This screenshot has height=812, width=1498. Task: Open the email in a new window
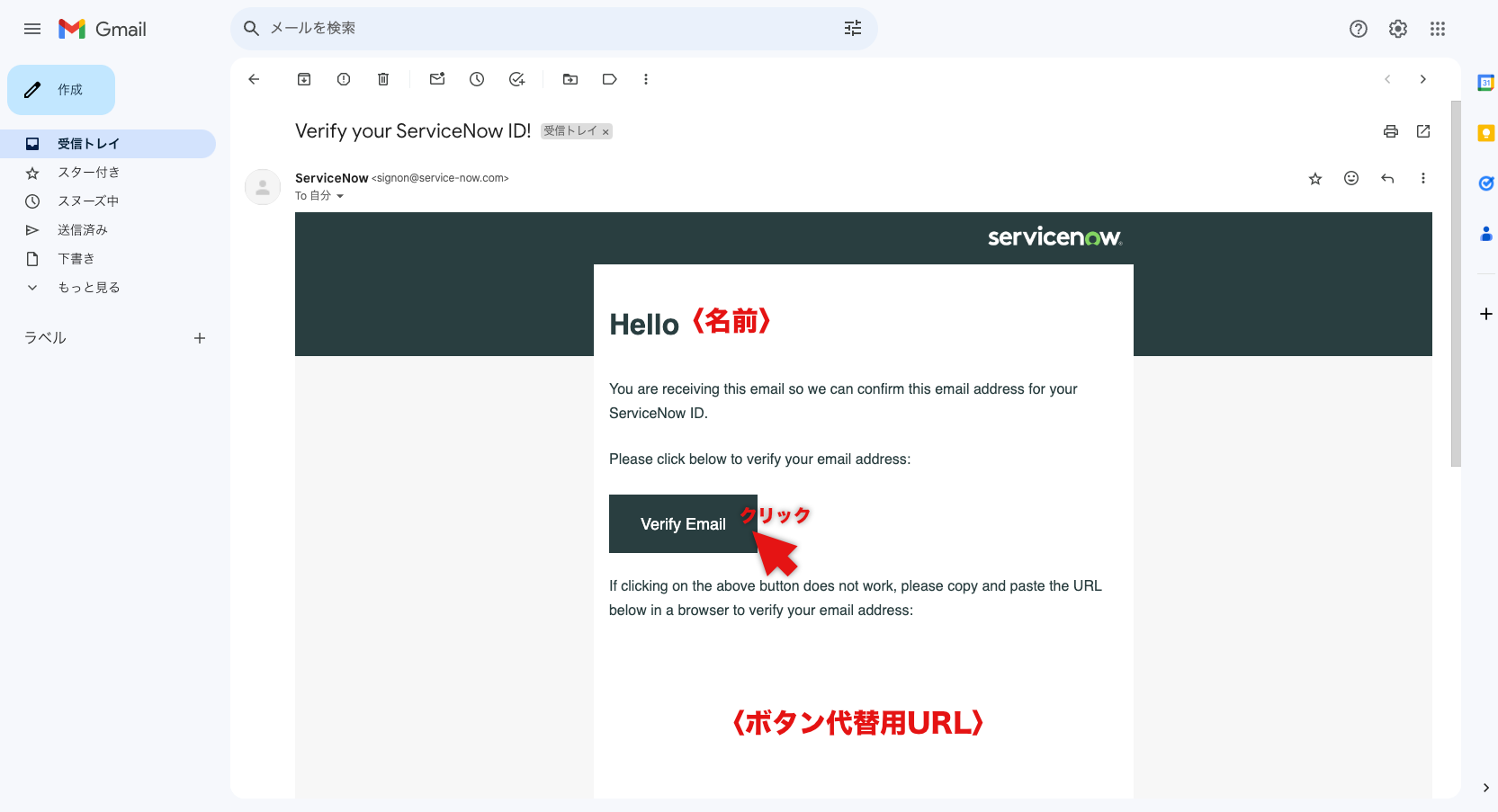coord(1422,131)
